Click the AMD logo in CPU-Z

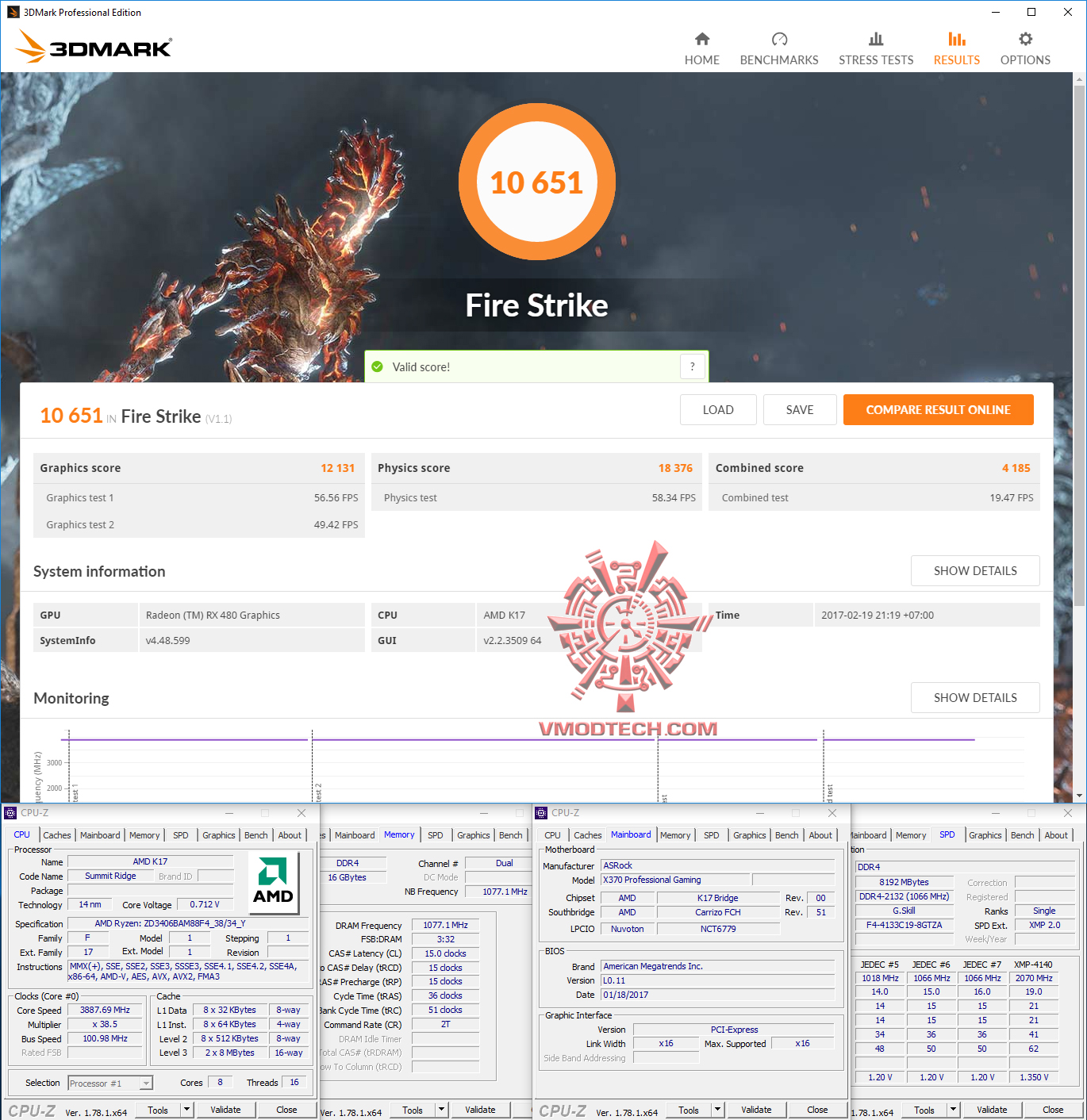click(273, 880)
